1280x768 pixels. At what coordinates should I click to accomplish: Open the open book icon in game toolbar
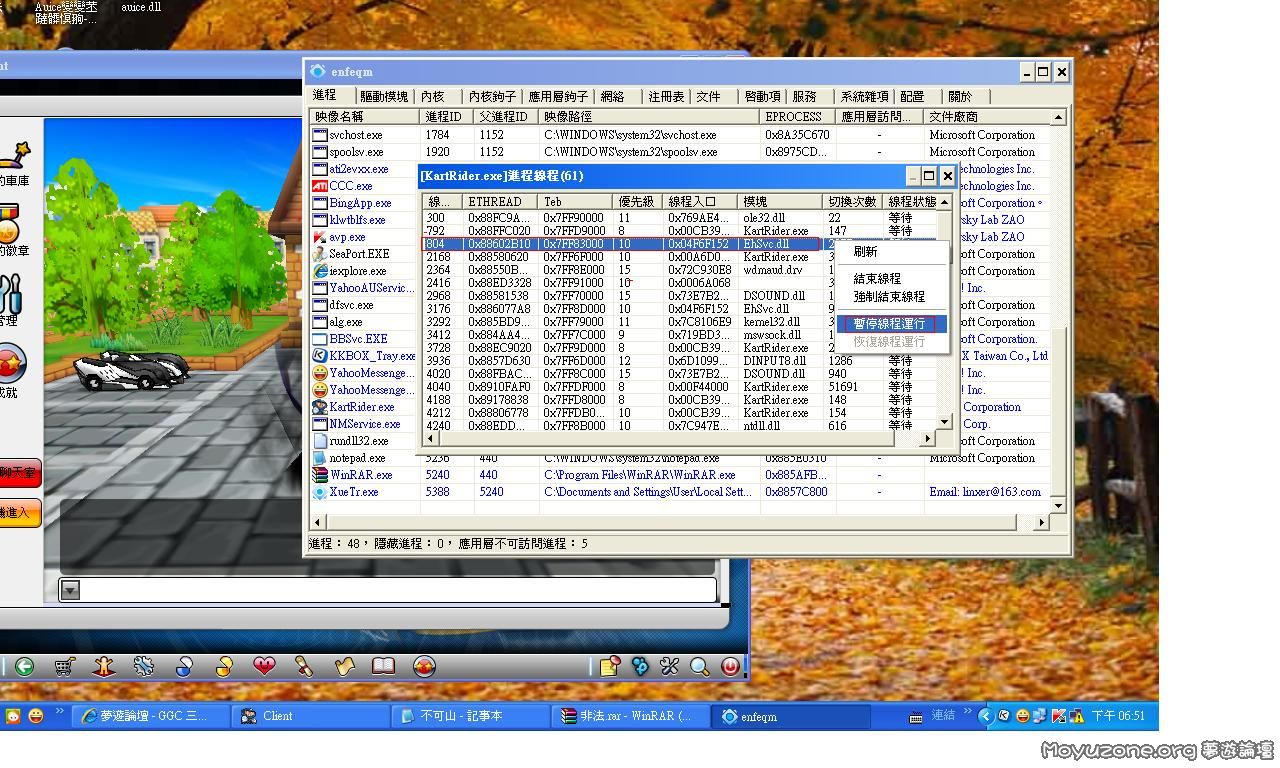pos(383,666)
